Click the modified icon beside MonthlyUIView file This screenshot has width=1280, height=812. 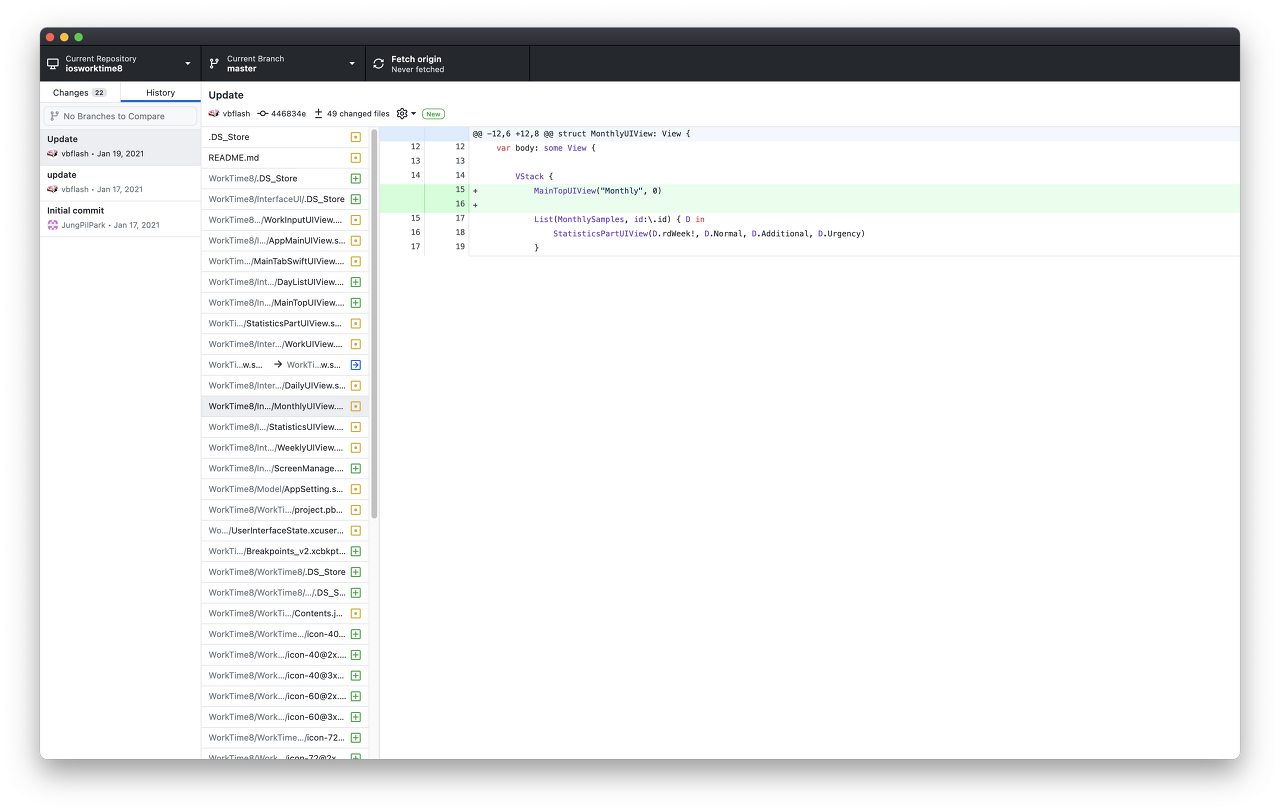point(356,406)
